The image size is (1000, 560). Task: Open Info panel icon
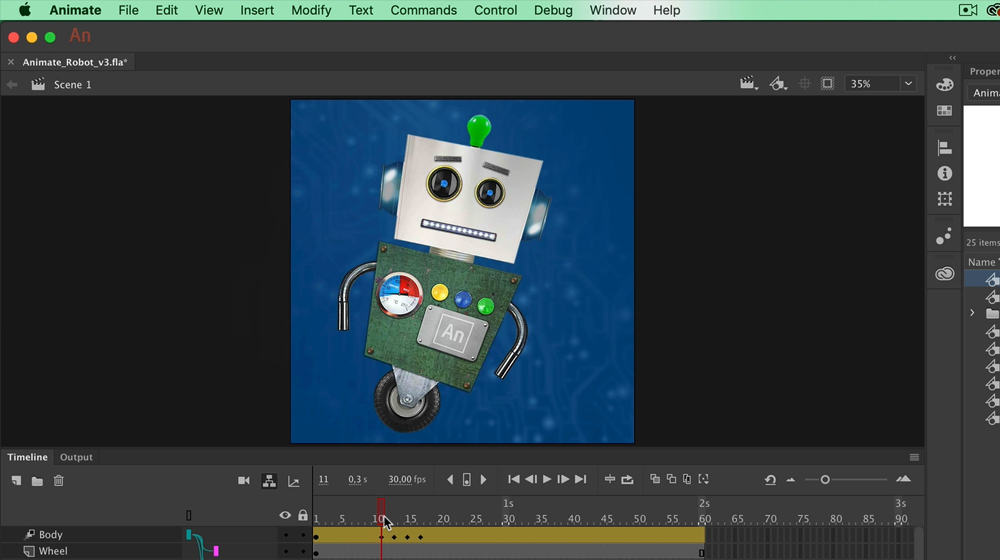[945, 173]
